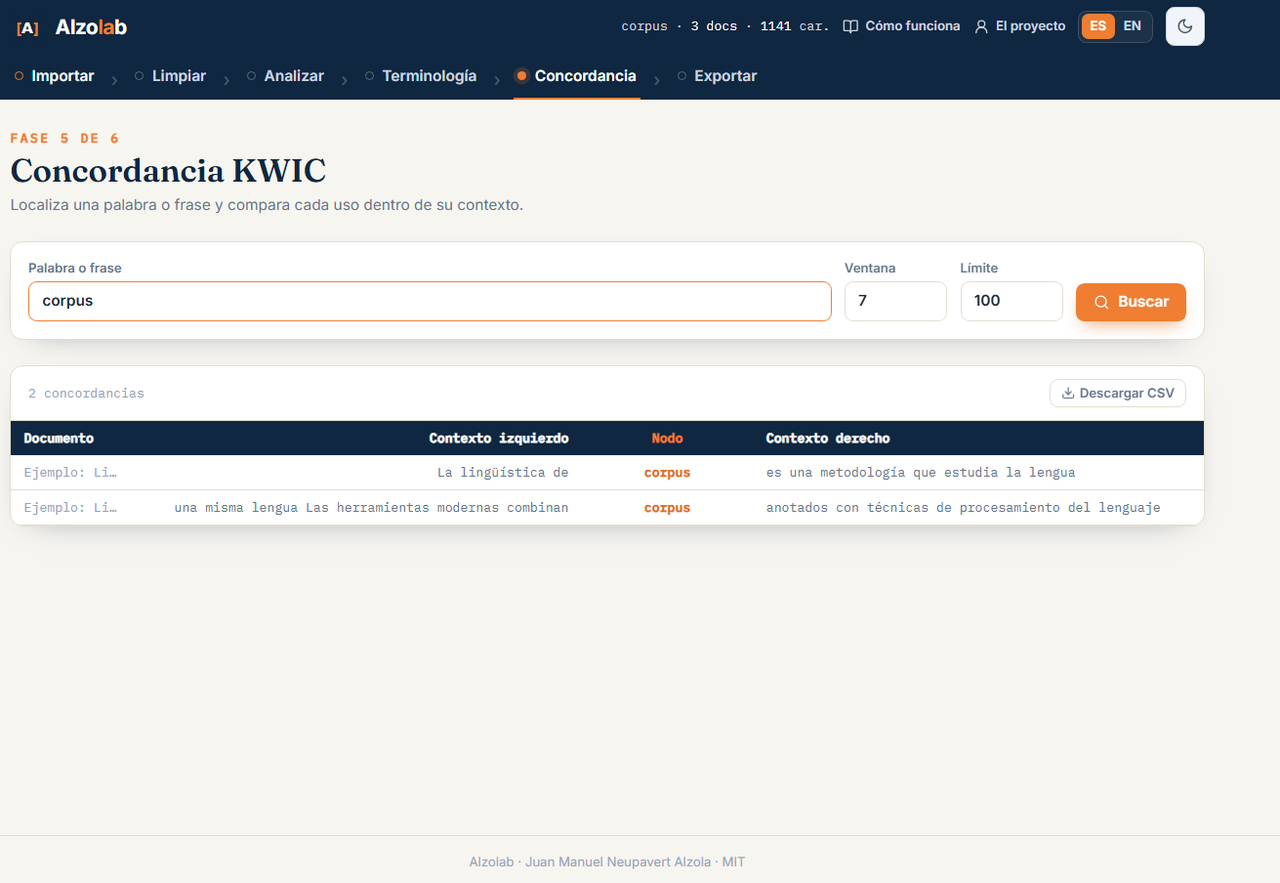Click the Alzolab logo
Screen dimensions: 1280x883
coord(72,27)
